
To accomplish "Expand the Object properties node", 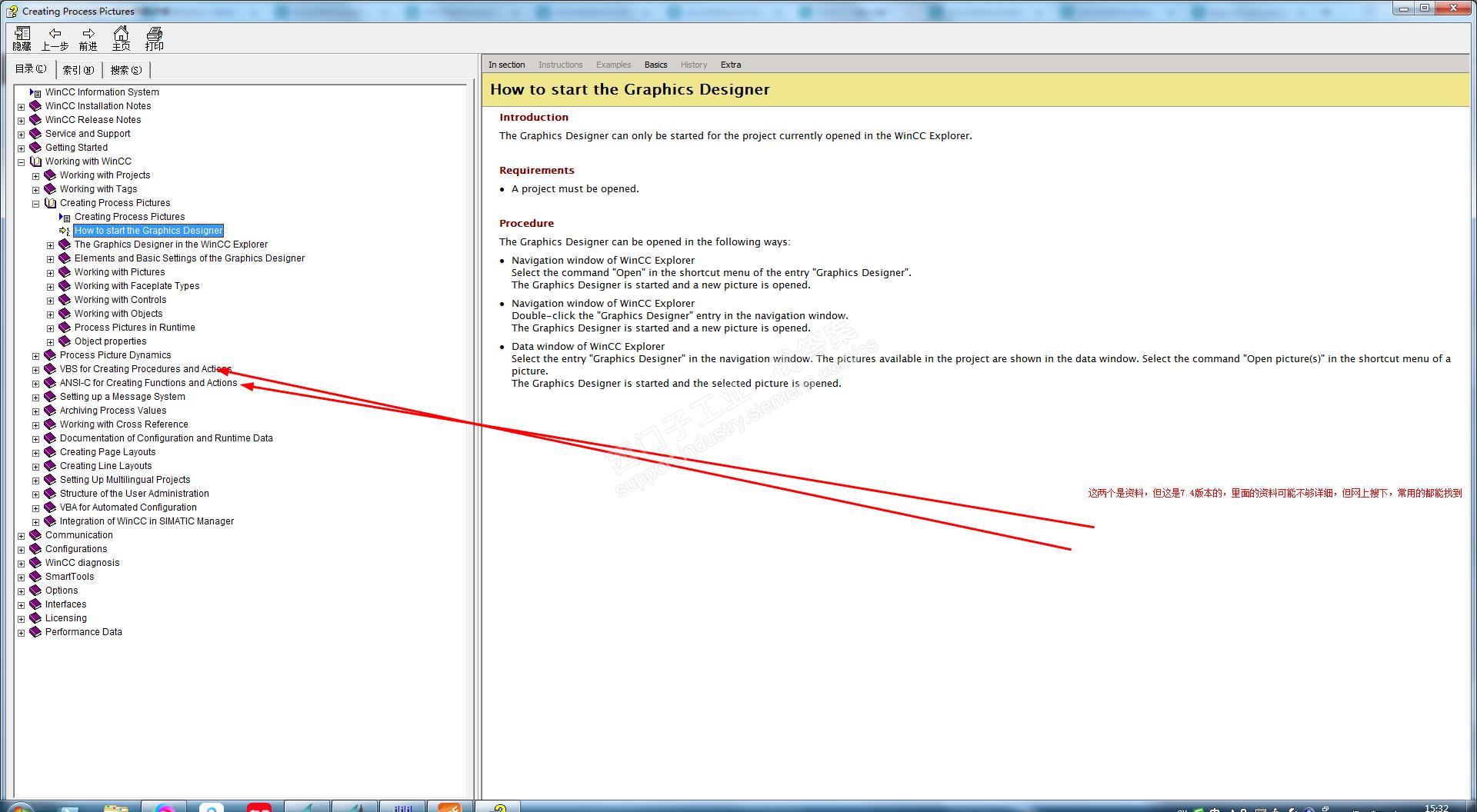I will pyautogui.click(x=51, y=342).
